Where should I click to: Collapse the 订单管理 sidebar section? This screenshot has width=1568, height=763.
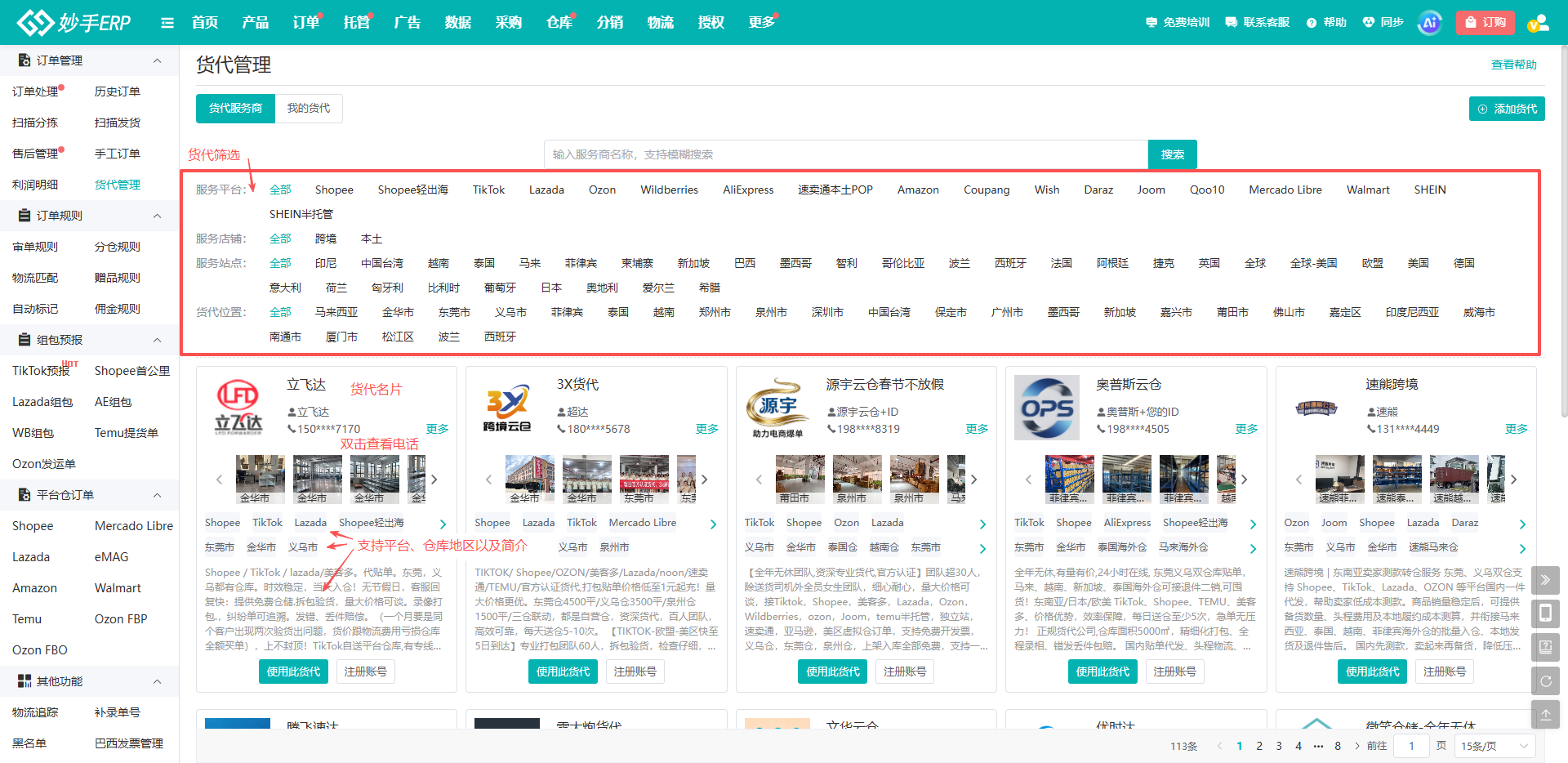click(x=158, y=60)
